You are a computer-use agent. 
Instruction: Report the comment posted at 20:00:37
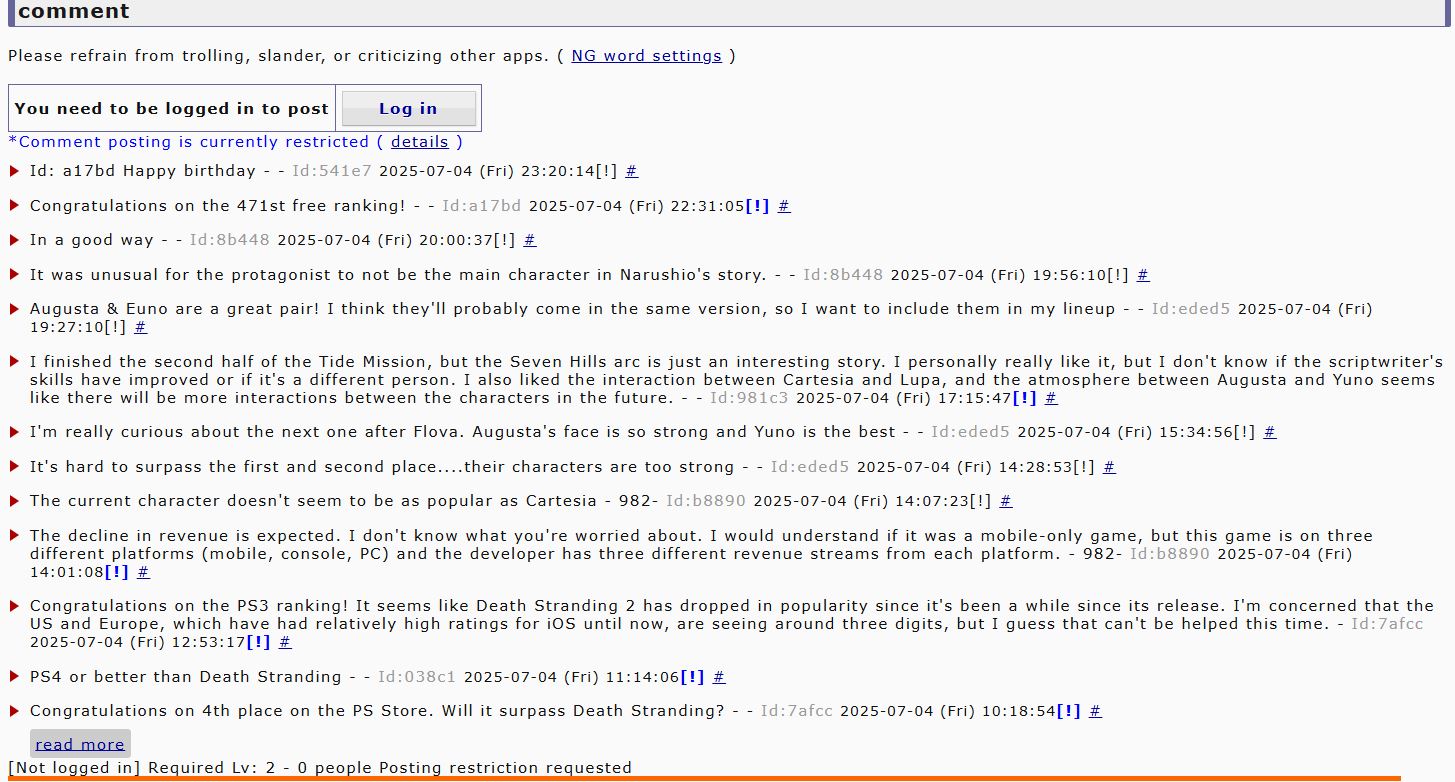click(x=504, y=240)
